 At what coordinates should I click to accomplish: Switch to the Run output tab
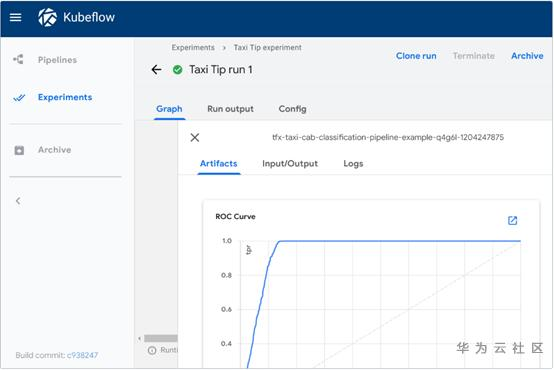tap(230, 109)
